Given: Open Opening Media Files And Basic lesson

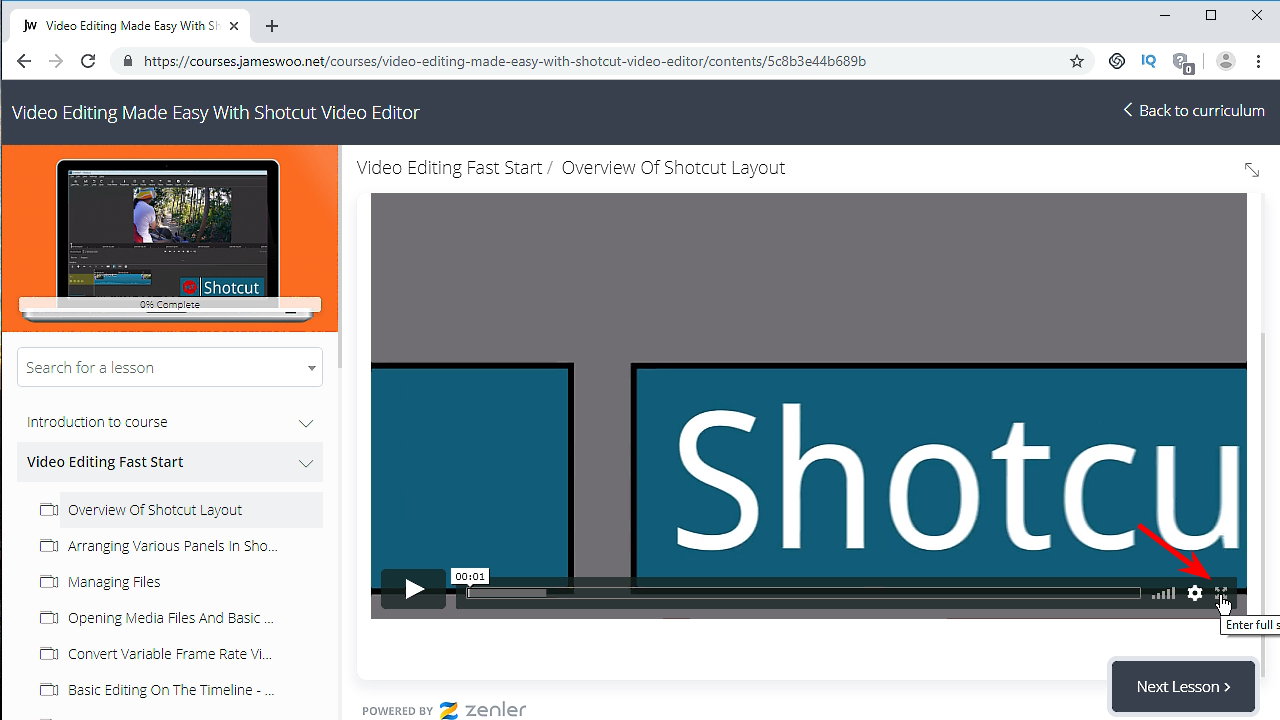Looking at the screenshot, I should point(171,618).
